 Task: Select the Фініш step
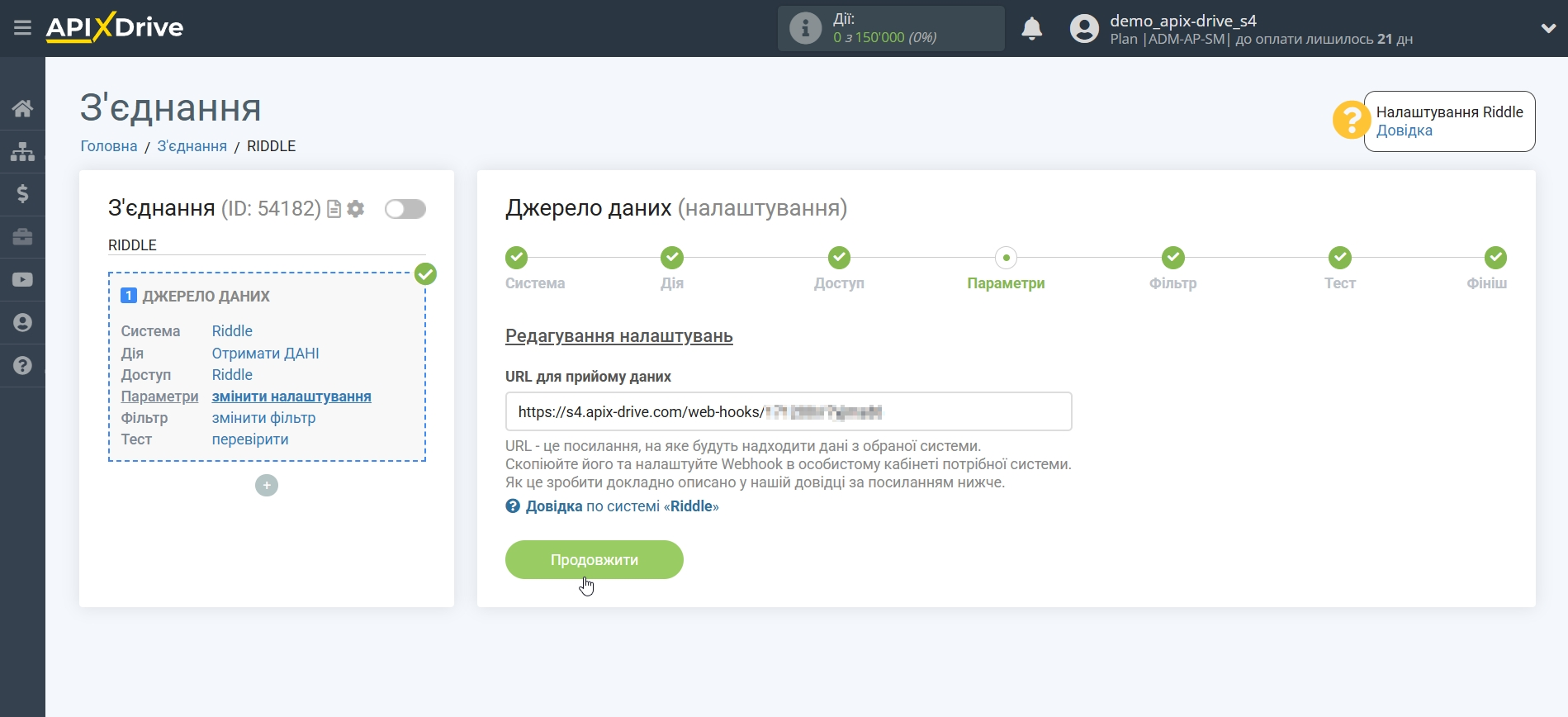pos(1495,258)
